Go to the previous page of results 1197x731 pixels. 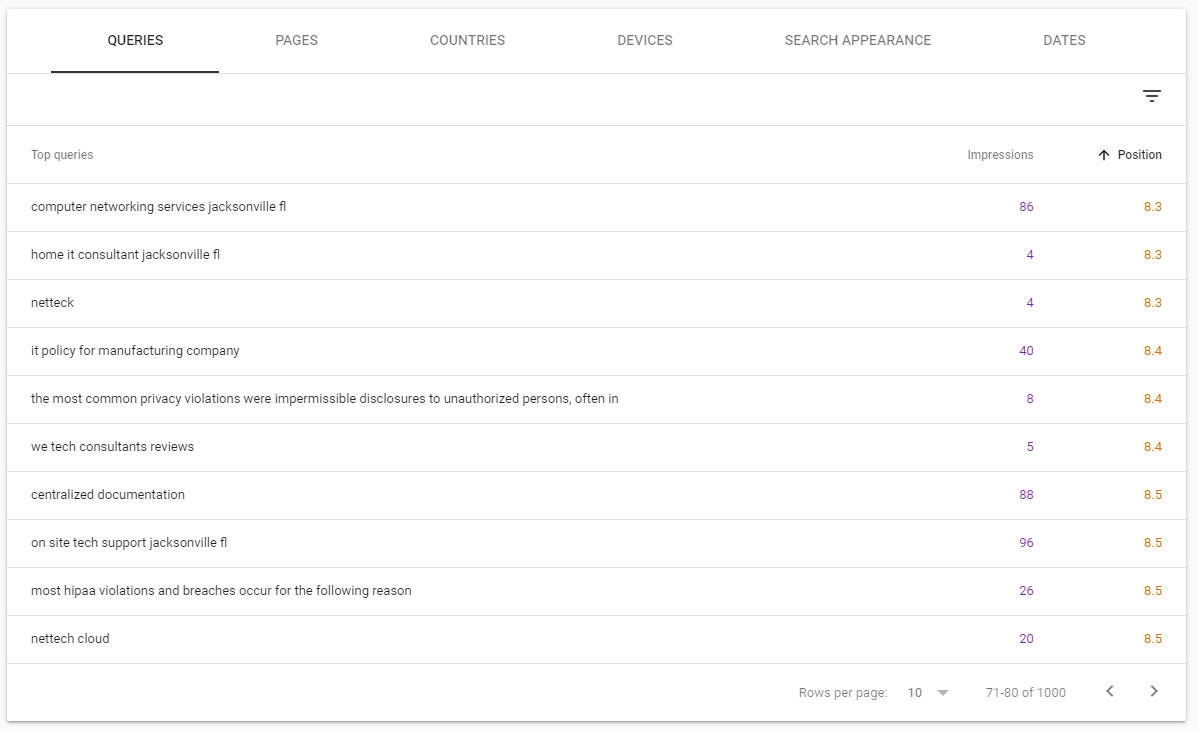[x=1109, y=691]
